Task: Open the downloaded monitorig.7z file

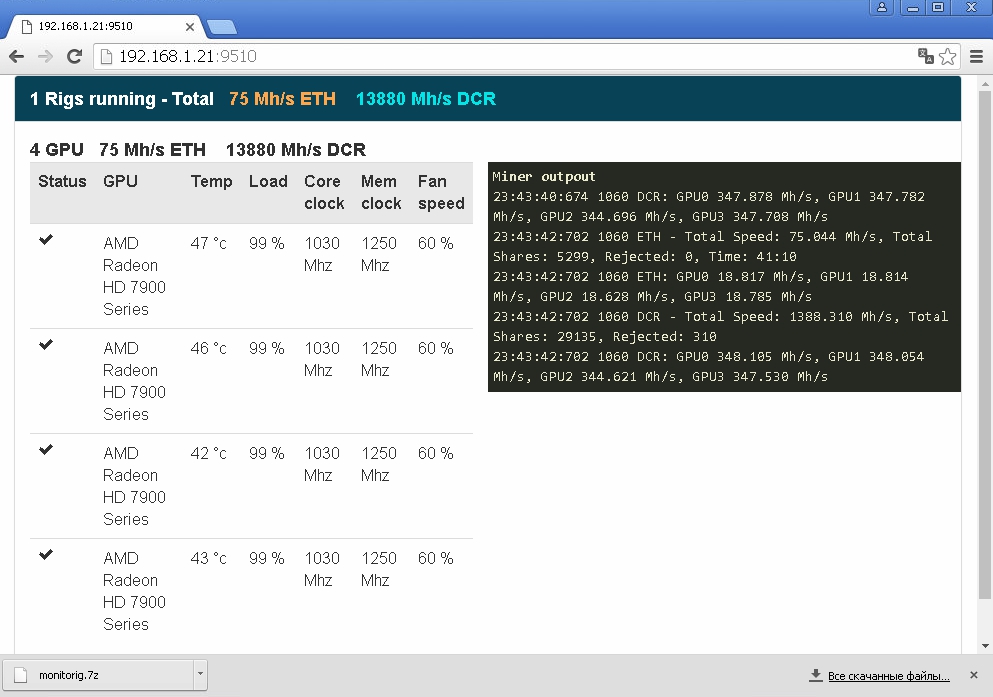Action: (98, 675)
